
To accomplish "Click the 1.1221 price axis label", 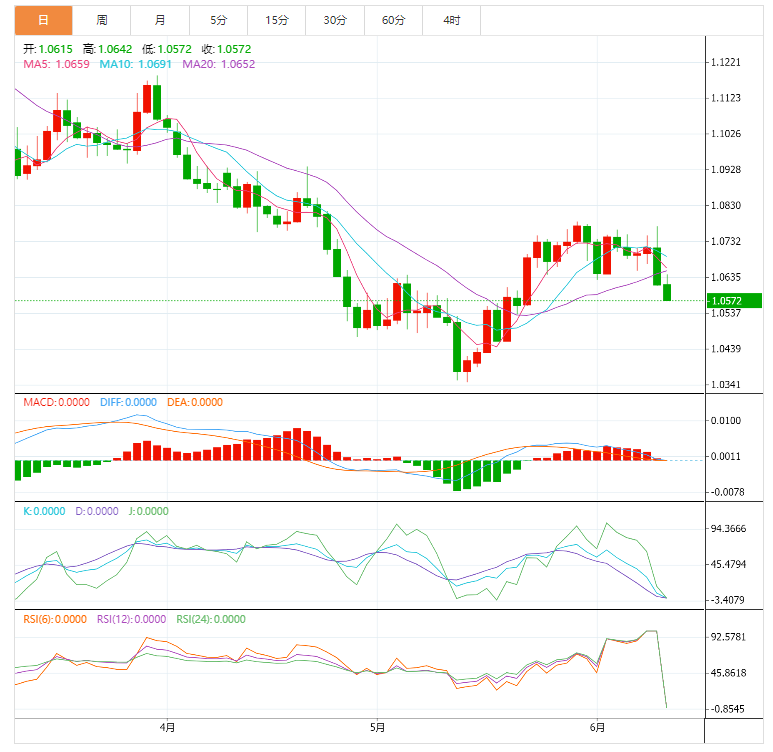I will click(x=726, y=62).
